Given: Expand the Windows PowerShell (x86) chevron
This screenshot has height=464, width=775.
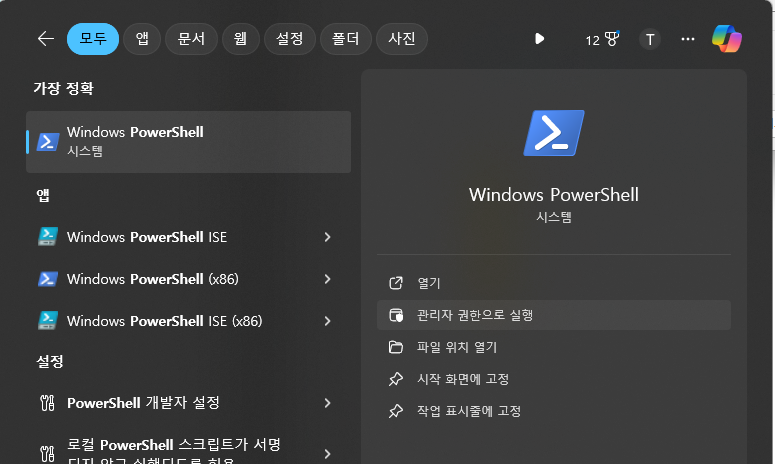Looking at the screenshot, I should [327, 279].
